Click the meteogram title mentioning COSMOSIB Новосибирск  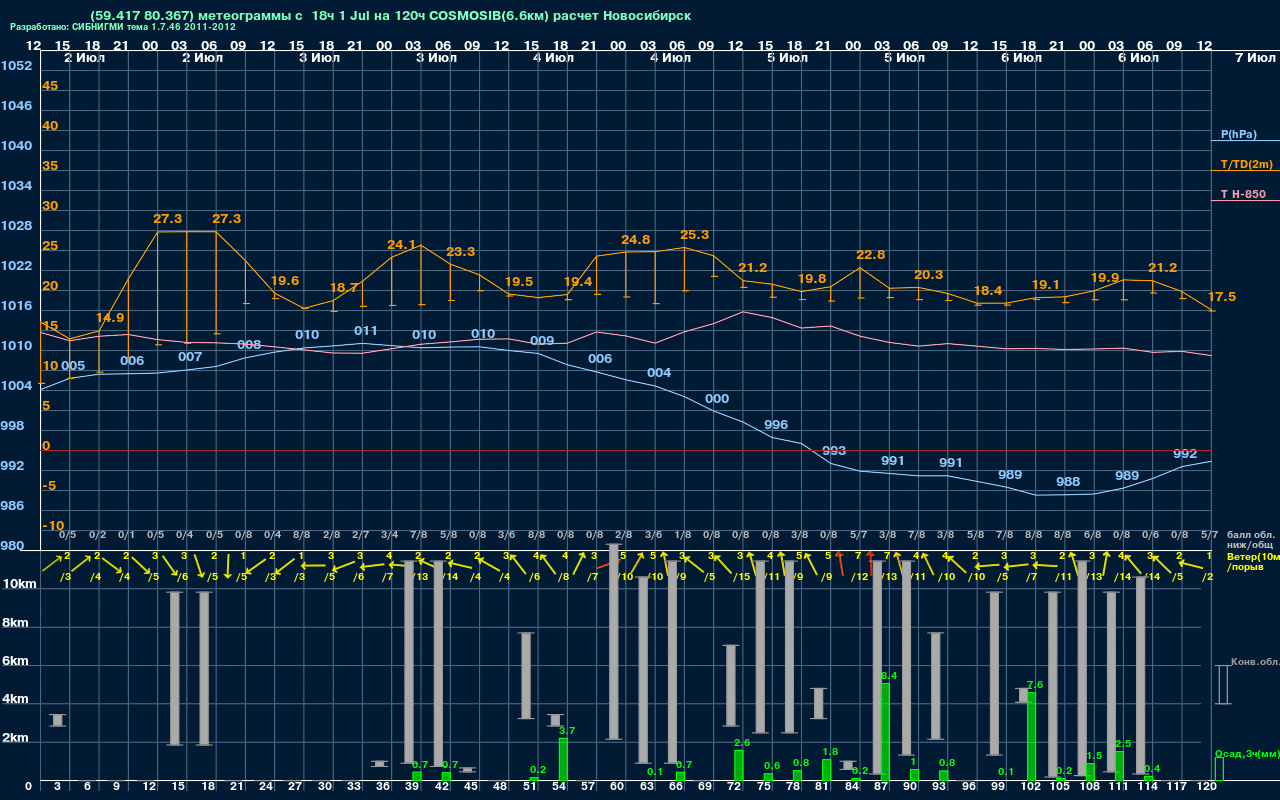tap(390, 16)
